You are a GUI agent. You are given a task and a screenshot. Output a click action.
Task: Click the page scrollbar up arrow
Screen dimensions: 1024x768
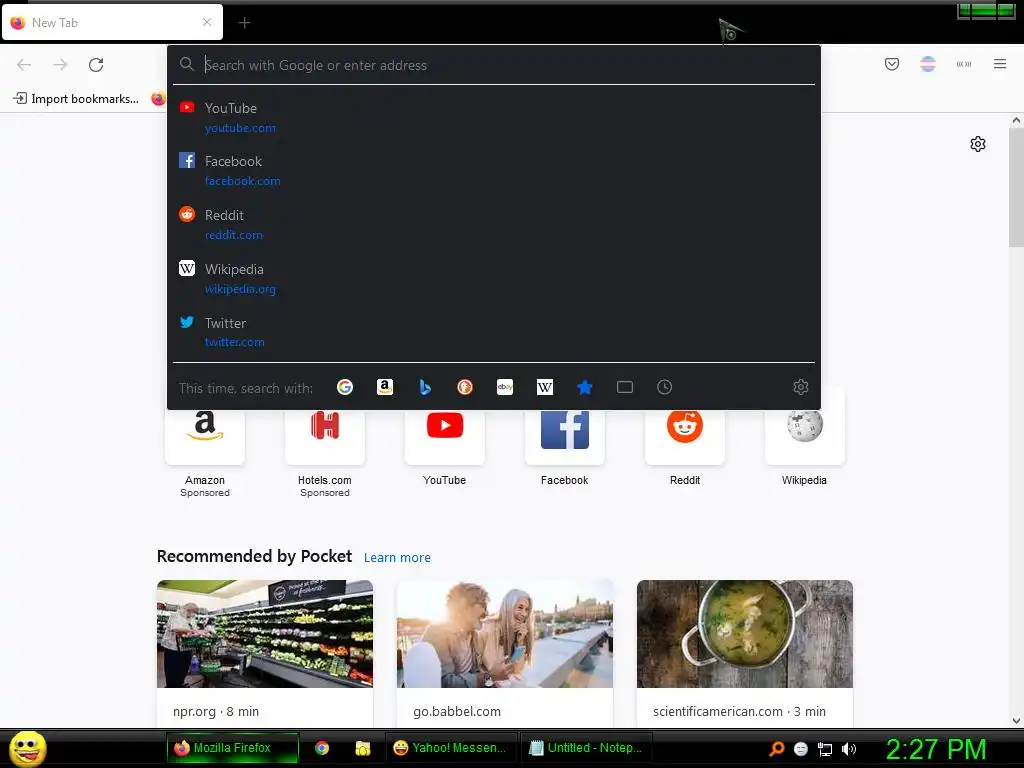1016,120
